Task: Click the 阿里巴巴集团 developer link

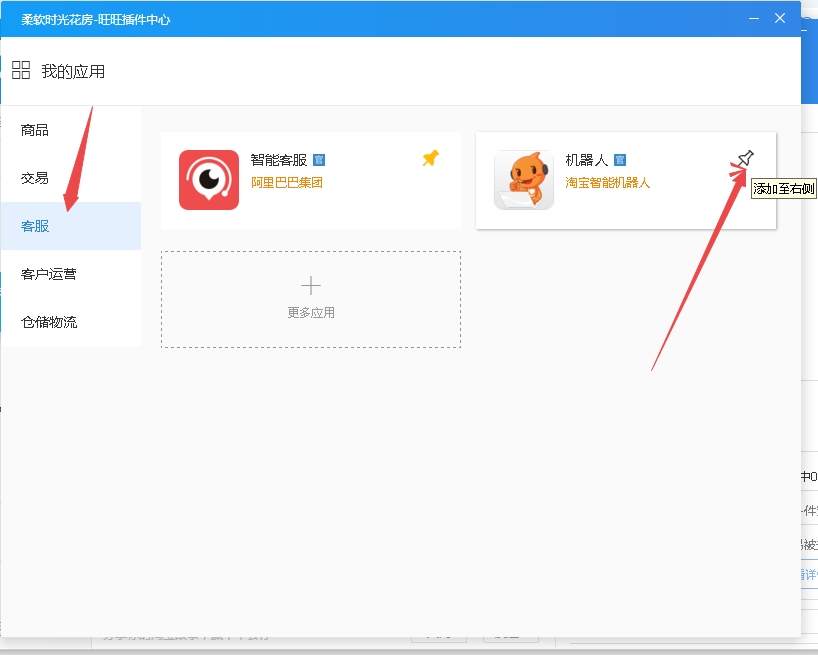Action: 287,183
